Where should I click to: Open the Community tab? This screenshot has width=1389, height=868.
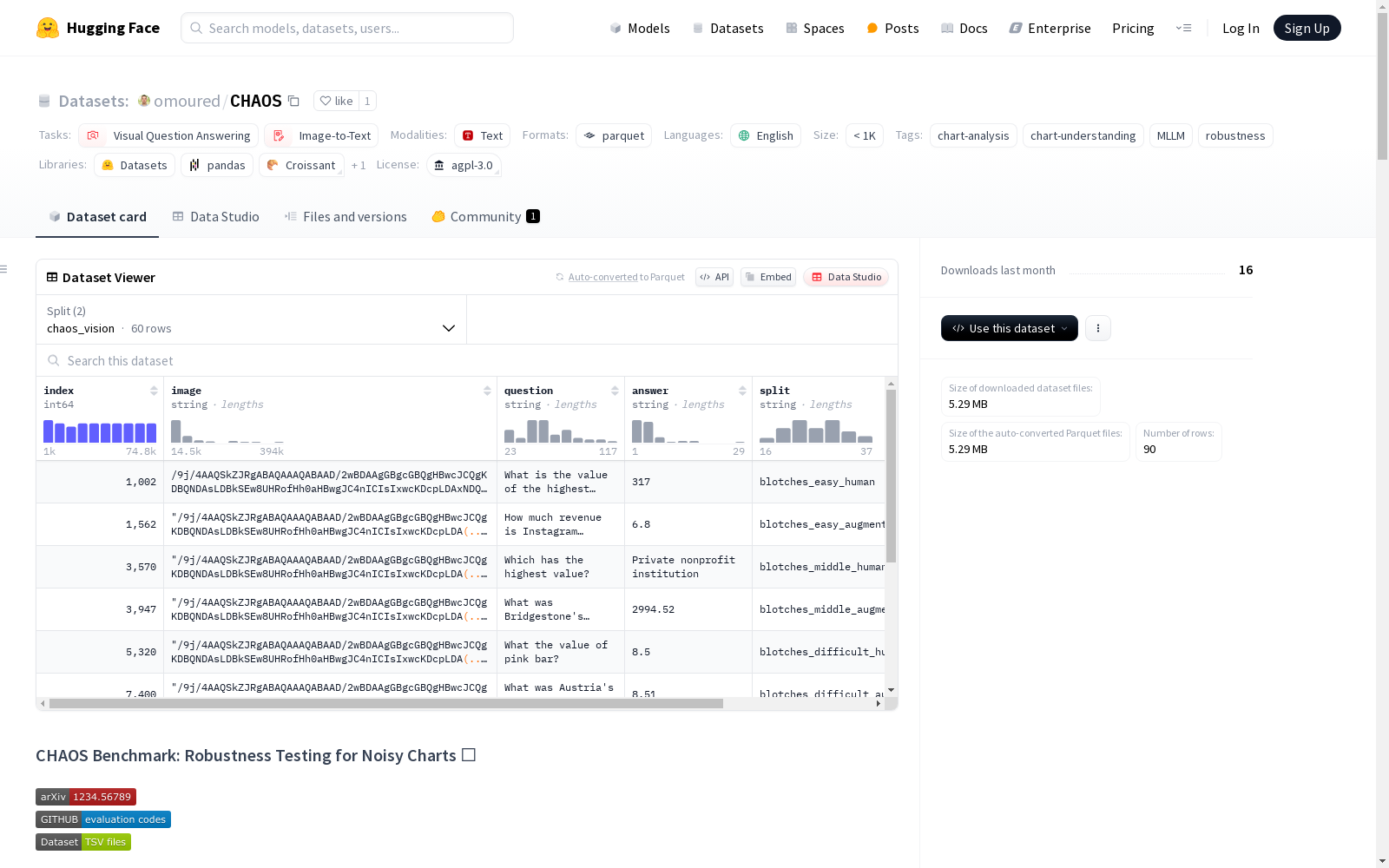pos(485,217)
